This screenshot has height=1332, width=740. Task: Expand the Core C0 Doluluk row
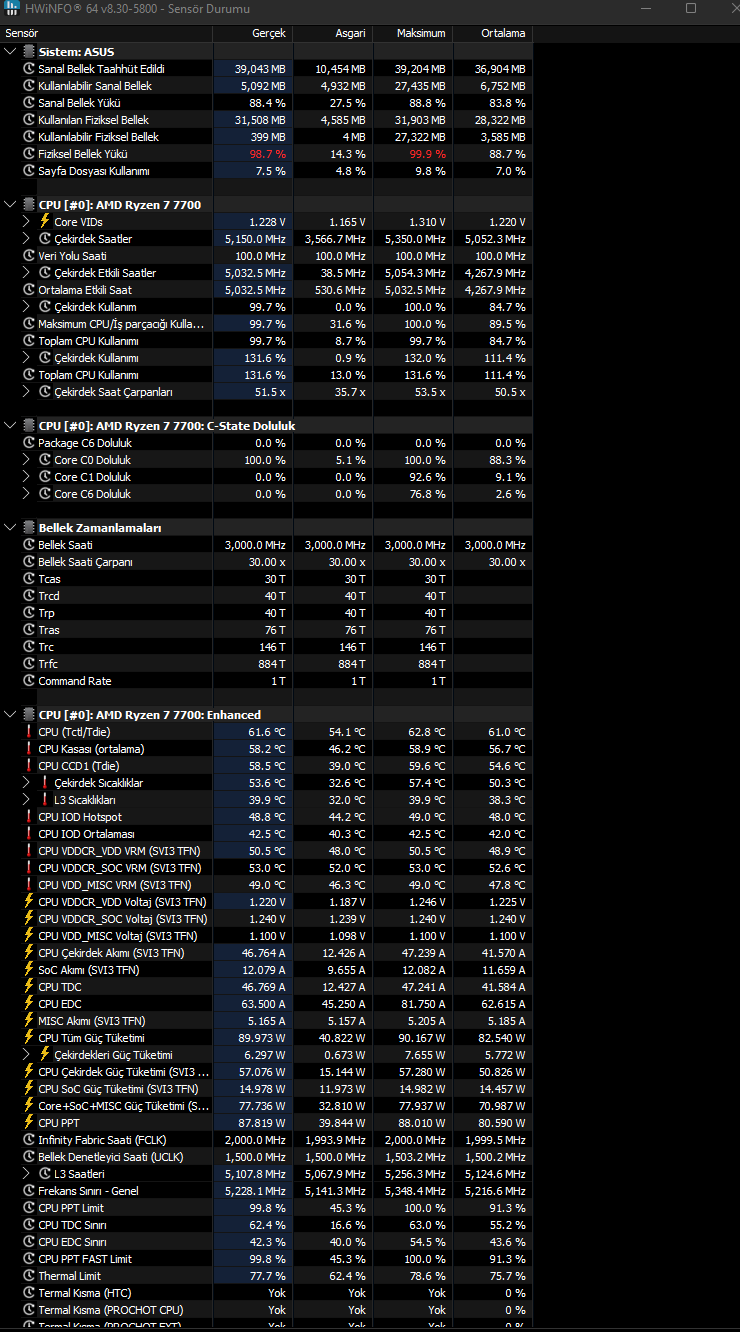(x=26, y=460)
